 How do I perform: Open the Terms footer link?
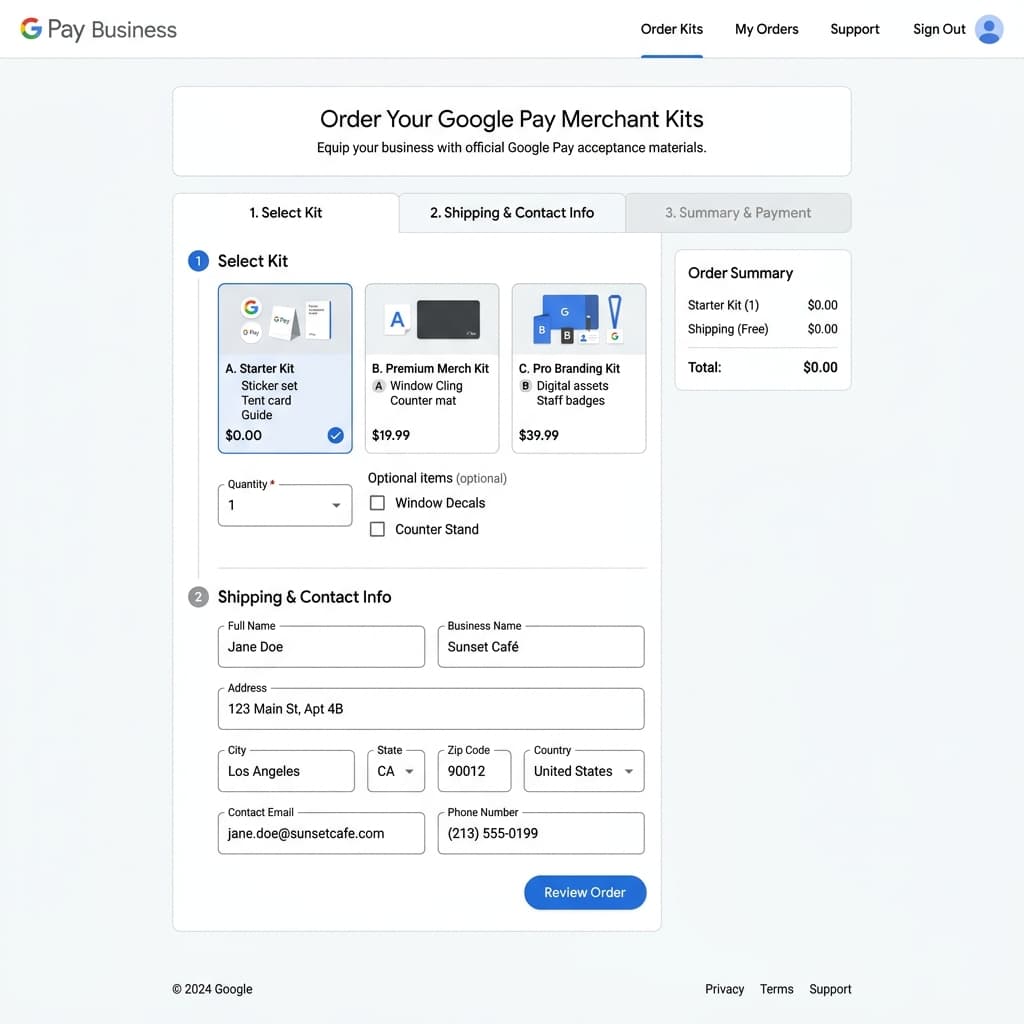(776, 989)
